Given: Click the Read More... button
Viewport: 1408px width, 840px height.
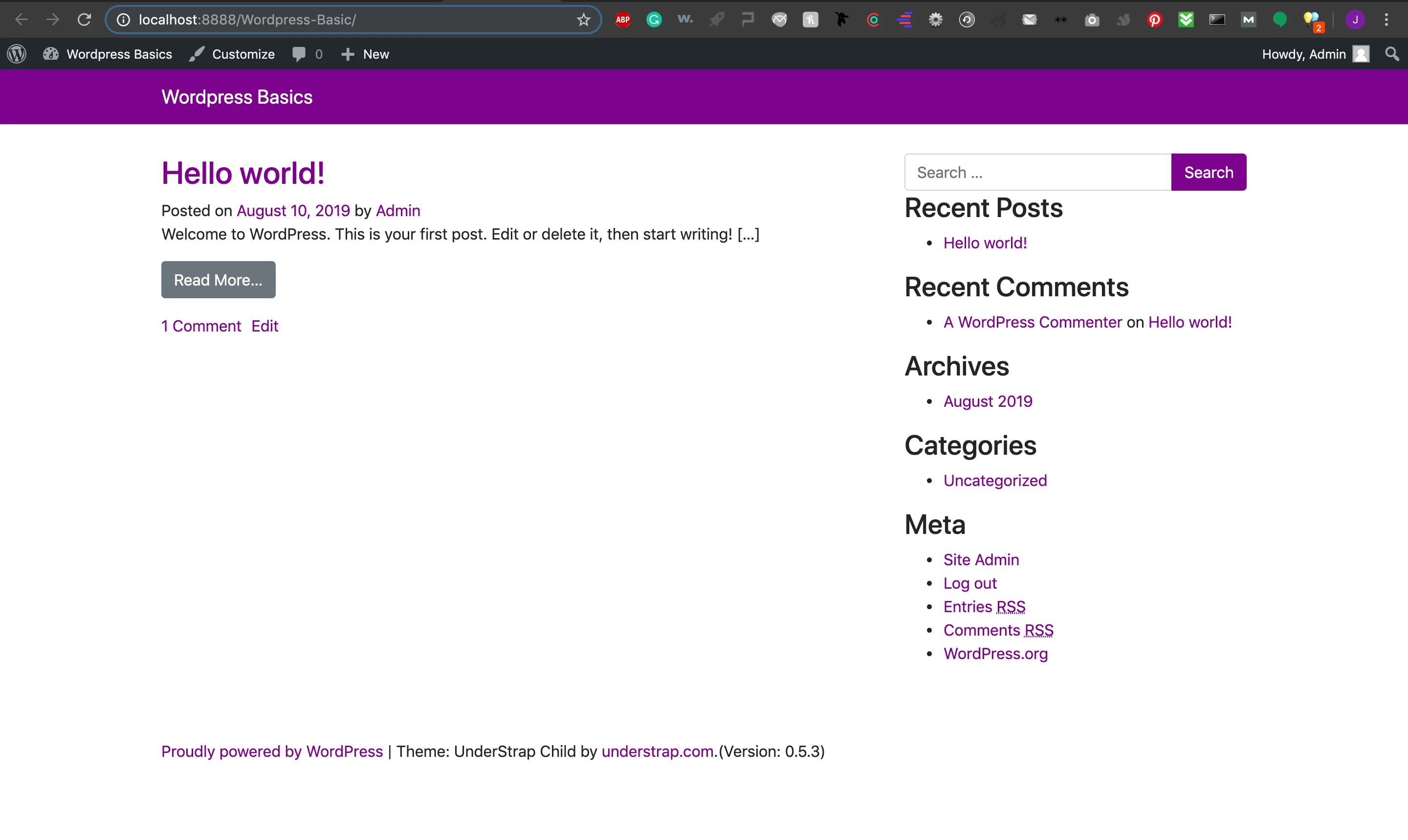Looking at the screenshot, I should pos(218,280).
